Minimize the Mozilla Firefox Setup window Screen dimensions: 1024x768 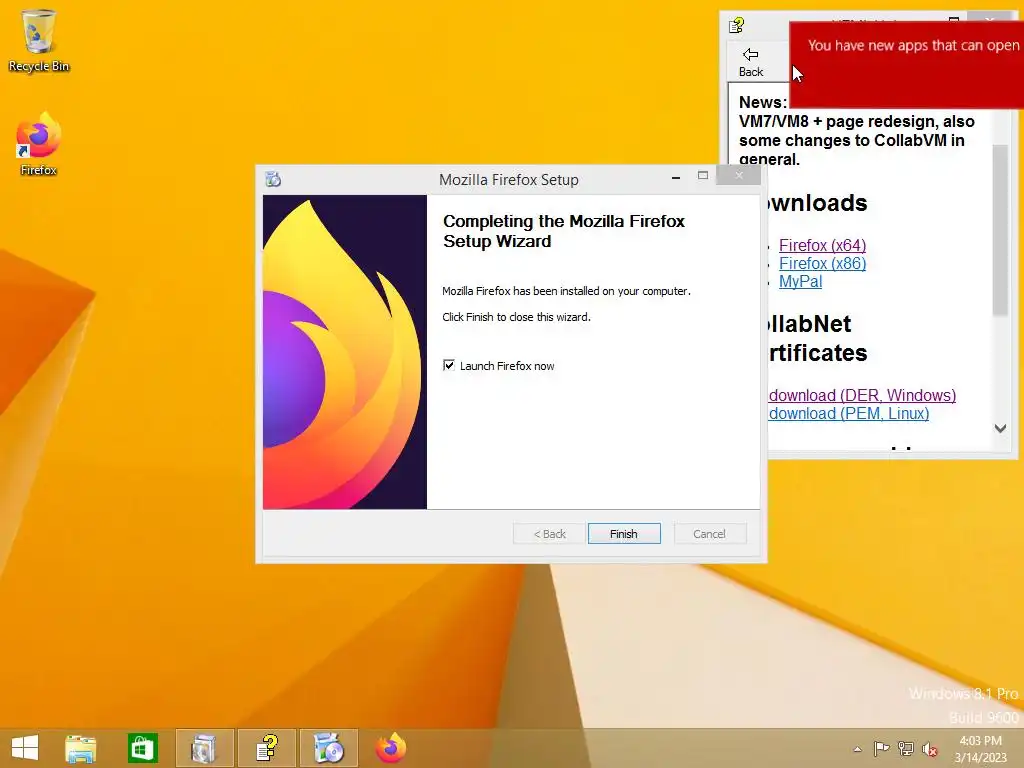[676, 177]
